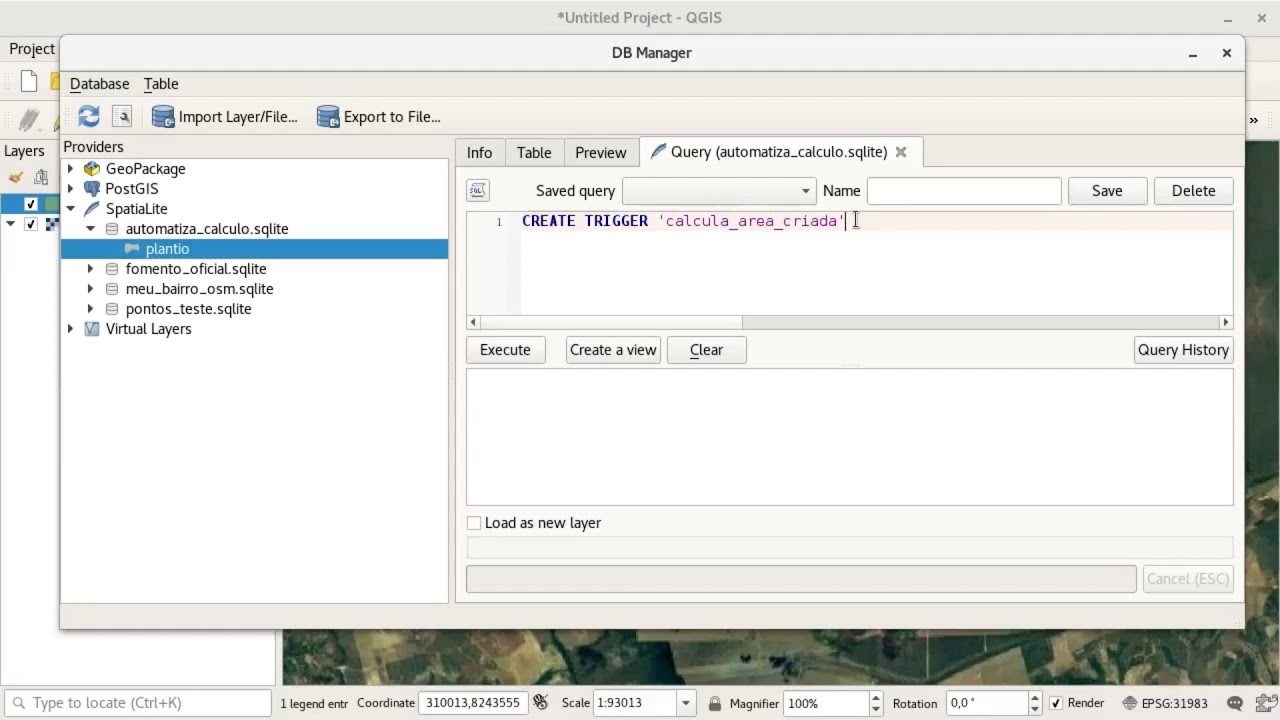Open the Scale dropdown in status bar

[x=686, y=703]
